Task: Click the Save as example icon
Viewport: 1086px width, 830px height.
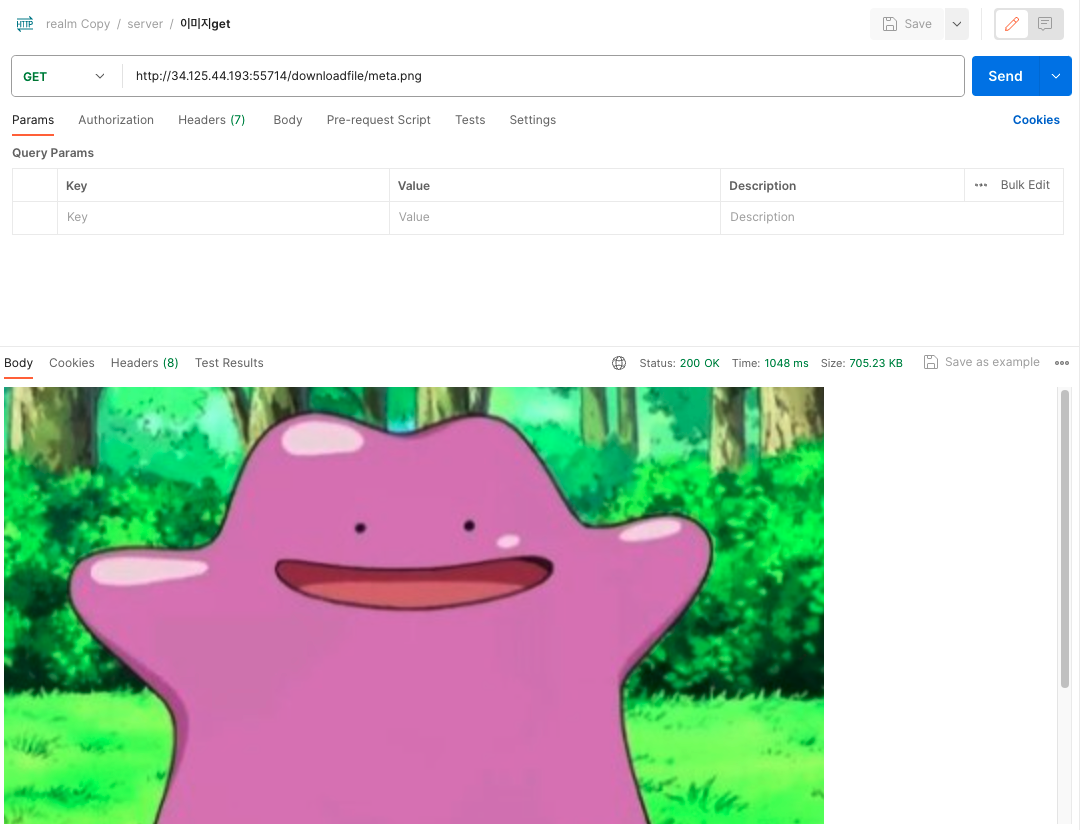Action: 931,362
